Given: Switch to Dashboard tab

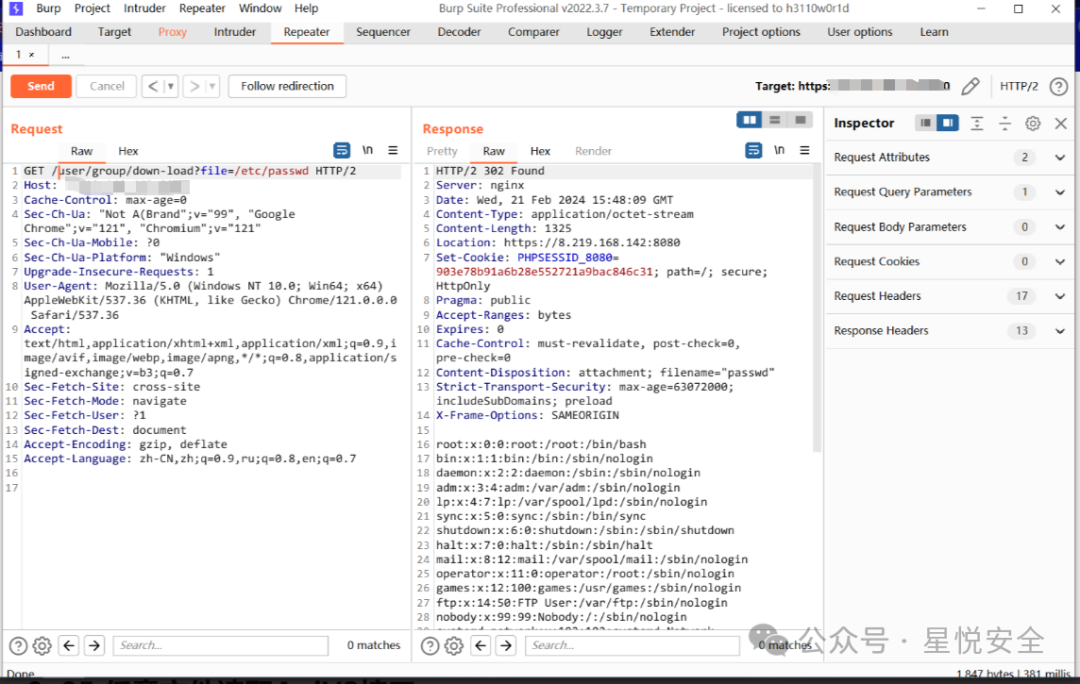Looking at the screenshot, I should coord(43,32).
